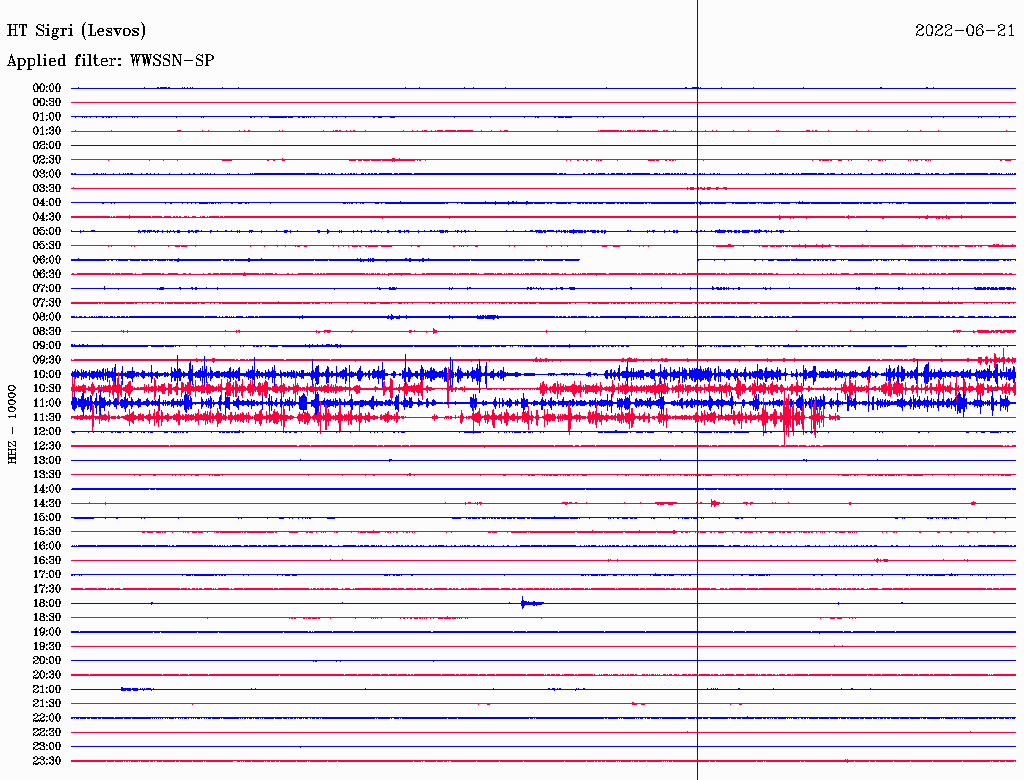Click the 10:30 time label
Viewport: 1024px width, 780px height.
[47, 389]
